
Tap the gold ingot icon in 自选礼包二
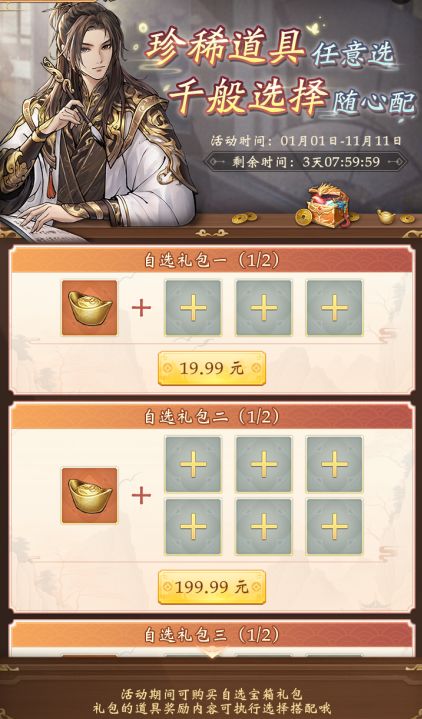click(x=89, y=496)
